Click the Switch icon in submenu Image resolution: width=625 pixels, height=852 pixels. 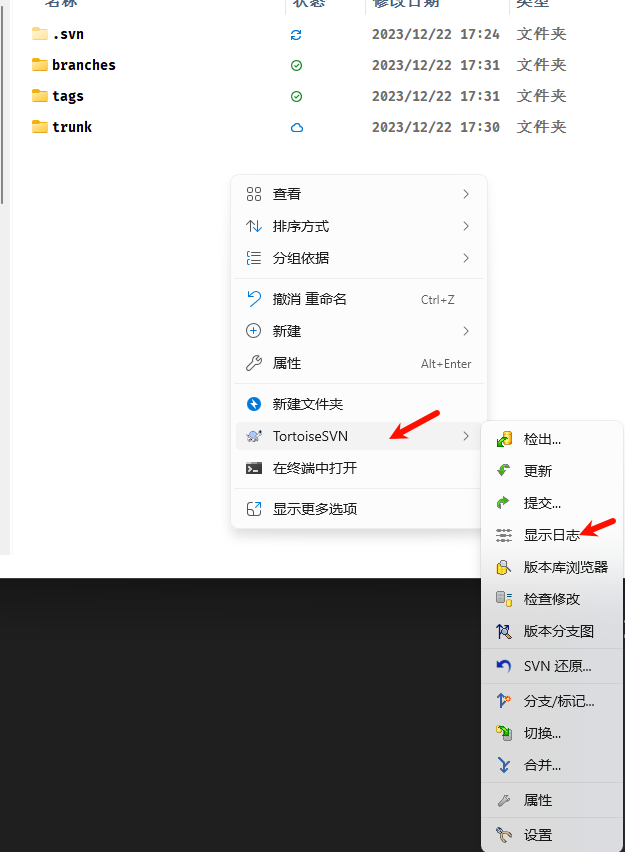coord(504,733)
